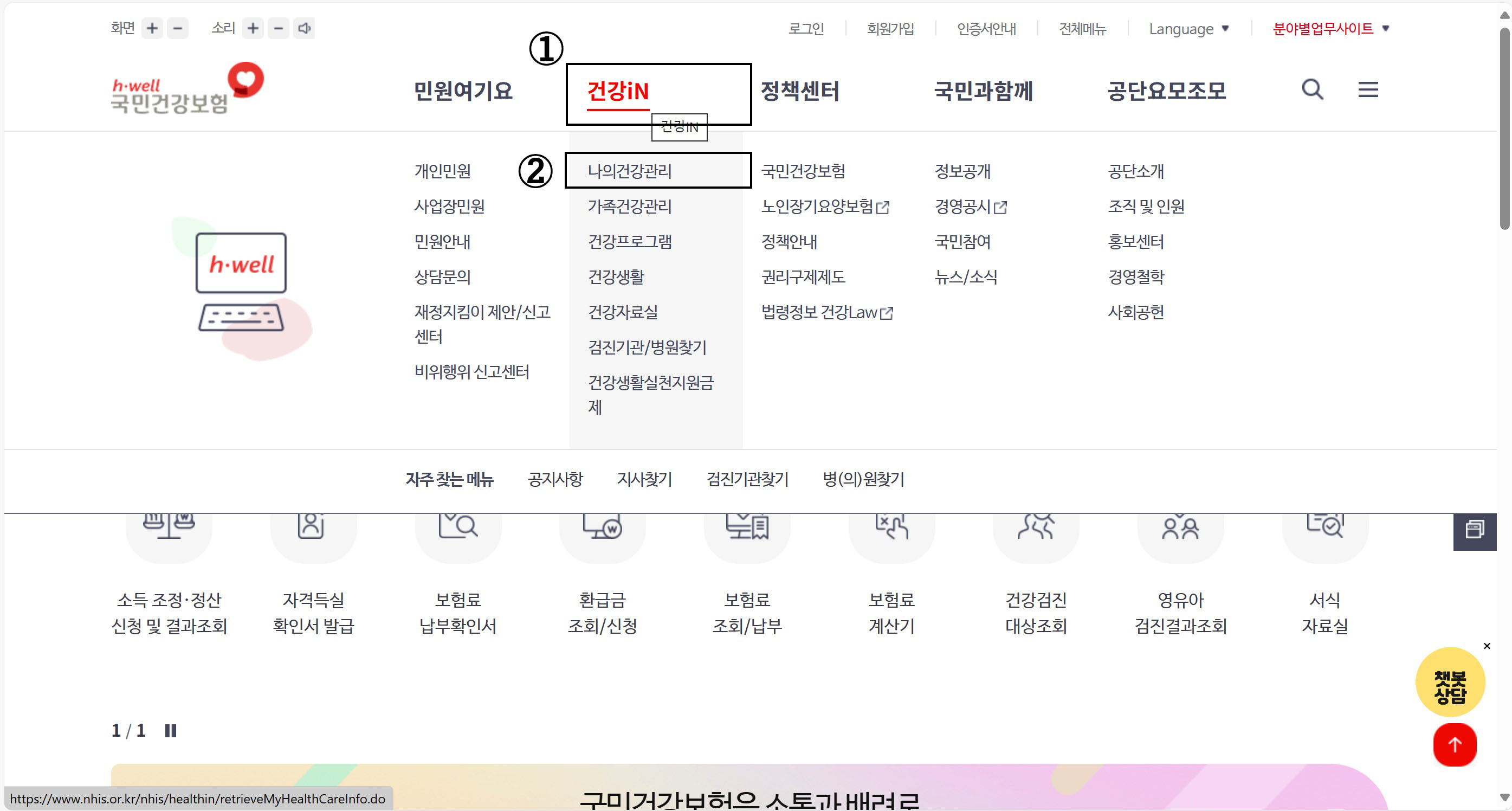
Task: Select the 가족건강관리 submenu item
Action: [x=630, y=206]
